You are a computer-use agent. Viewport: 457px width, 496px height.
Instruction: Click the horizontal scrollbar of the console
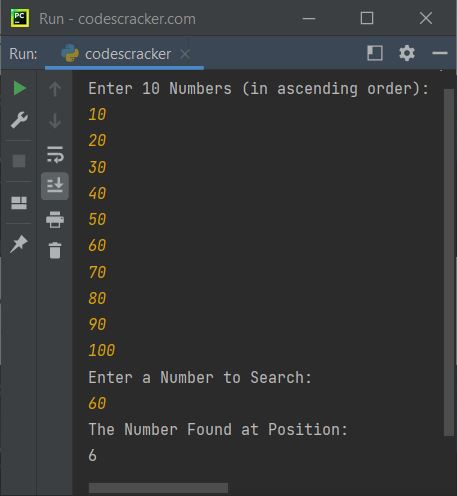pos(158,488)
